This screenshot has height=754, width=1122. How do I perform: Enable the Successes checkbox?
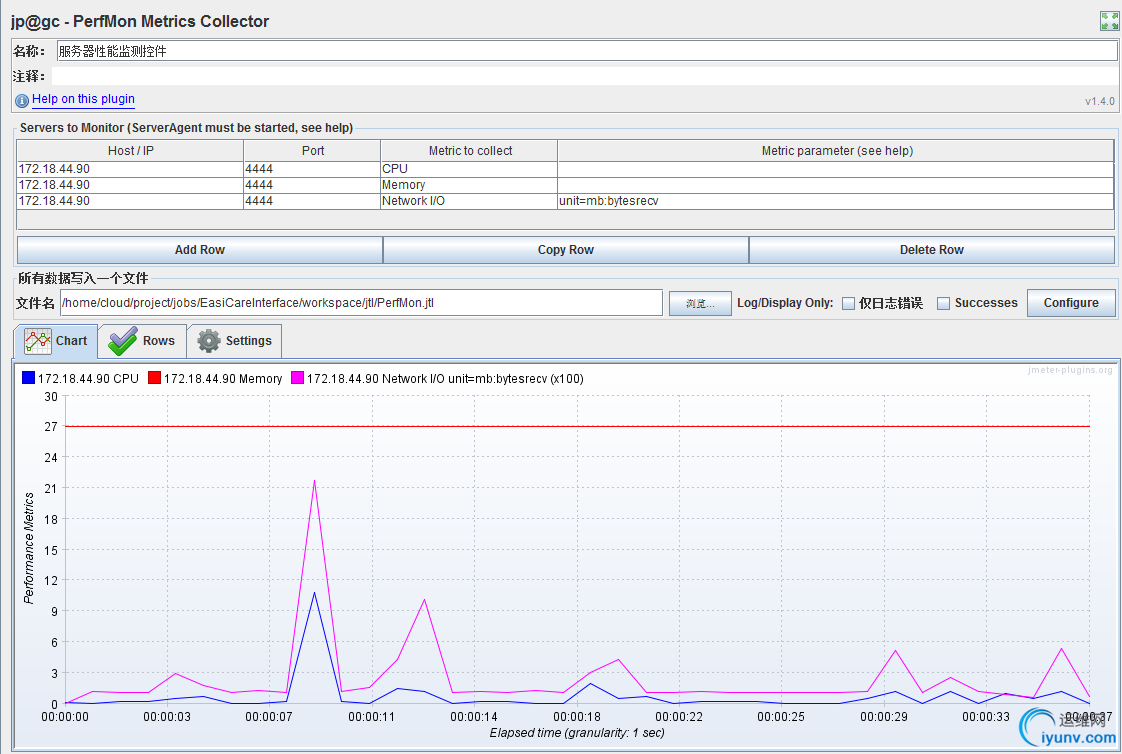tap(944, 303)
